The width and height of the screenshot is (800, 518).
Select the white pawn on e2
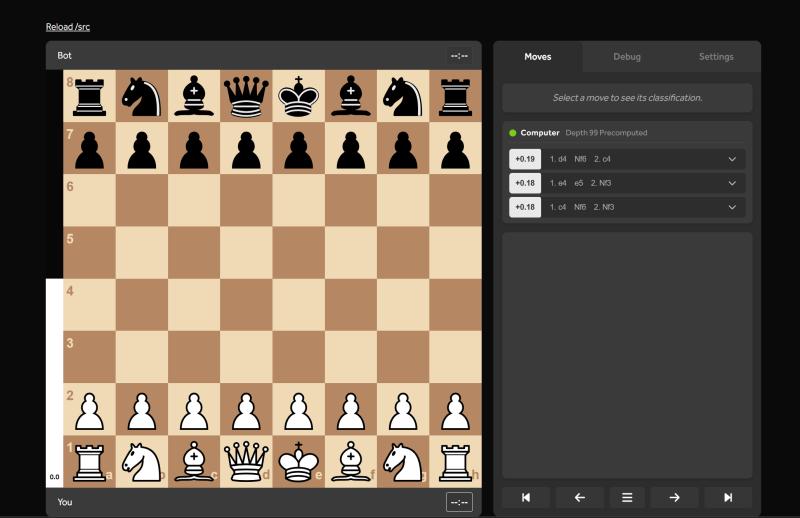pos(298,409)
